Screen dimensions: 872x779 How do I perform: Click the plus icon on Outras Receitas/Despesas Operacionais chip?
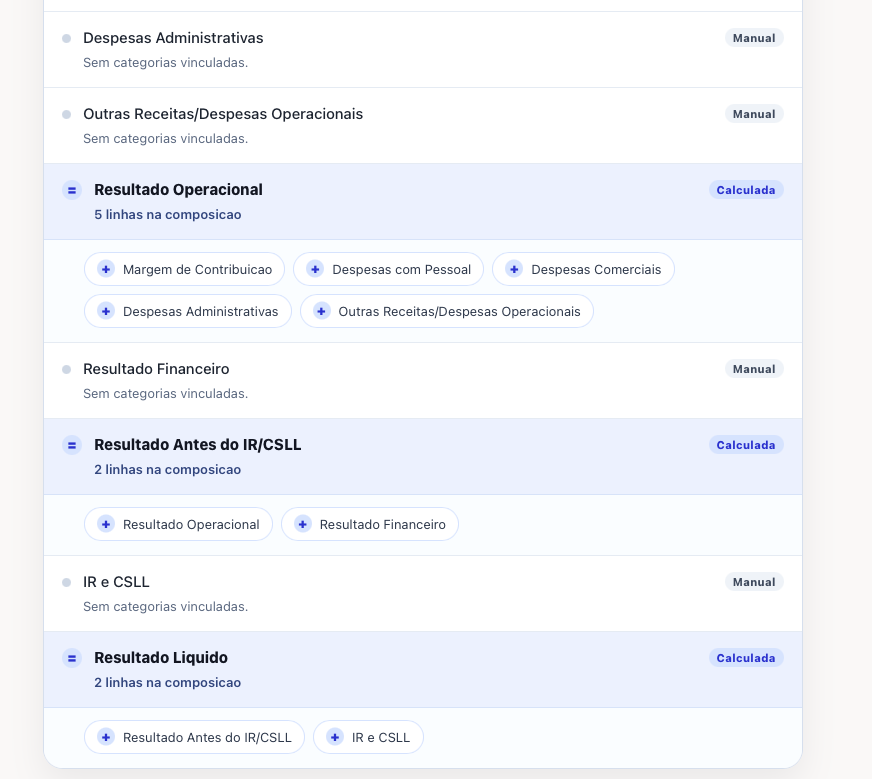pyautogui.click(x=321, y=311)
